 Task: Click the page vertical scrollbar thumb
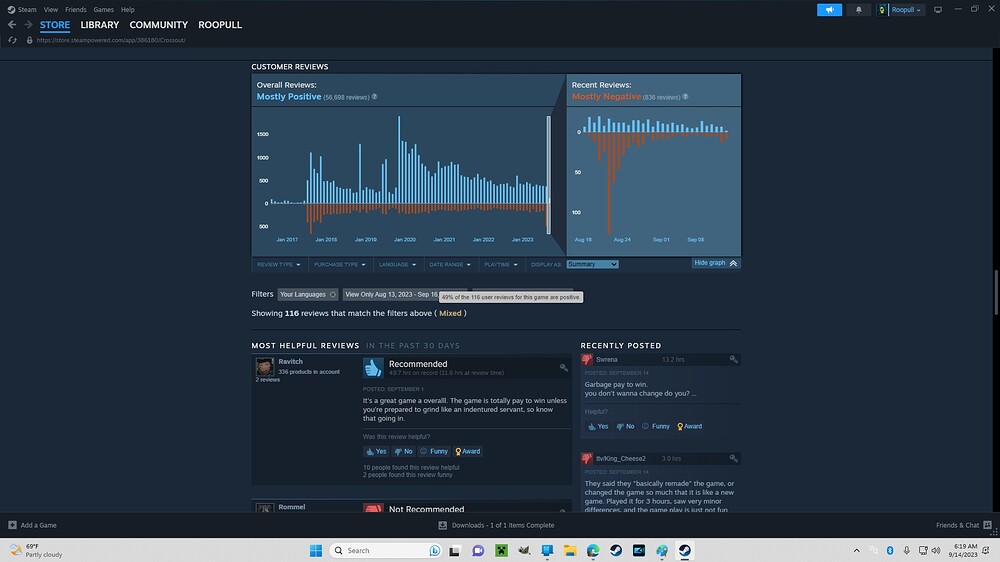coord(996,292)
